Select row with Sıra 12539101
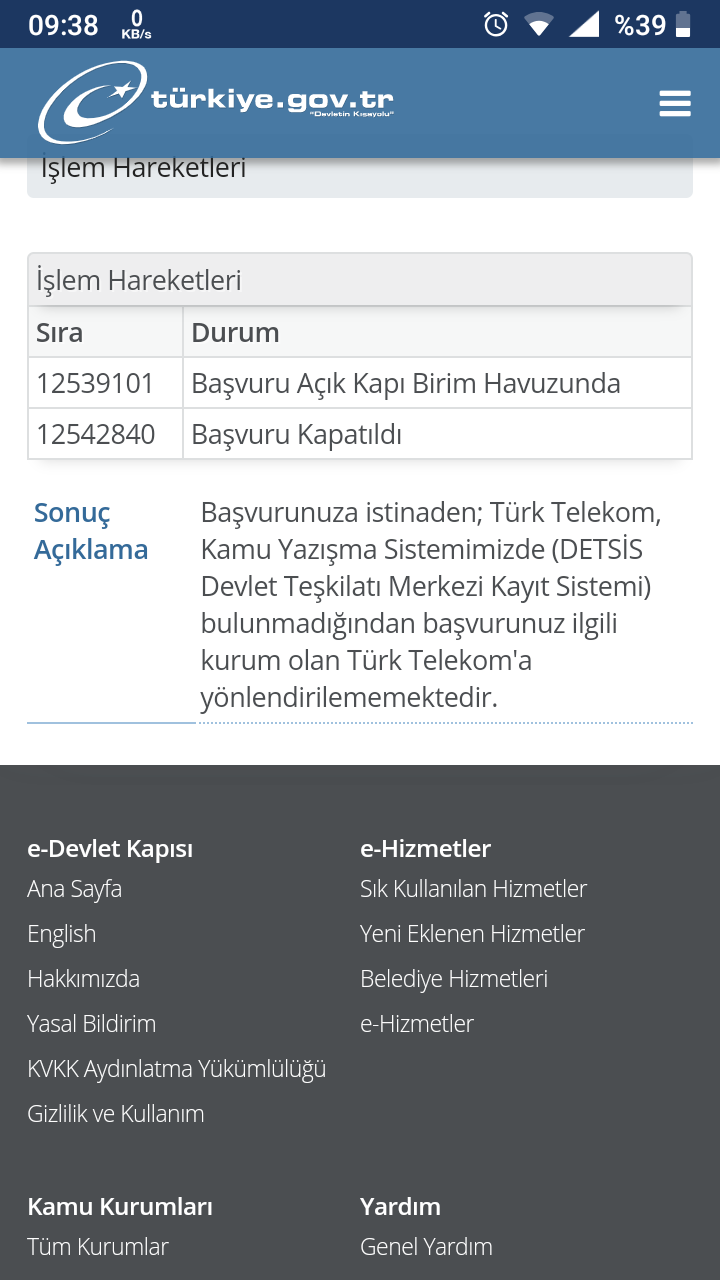Viewport: 720px width, 1280px height. [x=360, y=383]
